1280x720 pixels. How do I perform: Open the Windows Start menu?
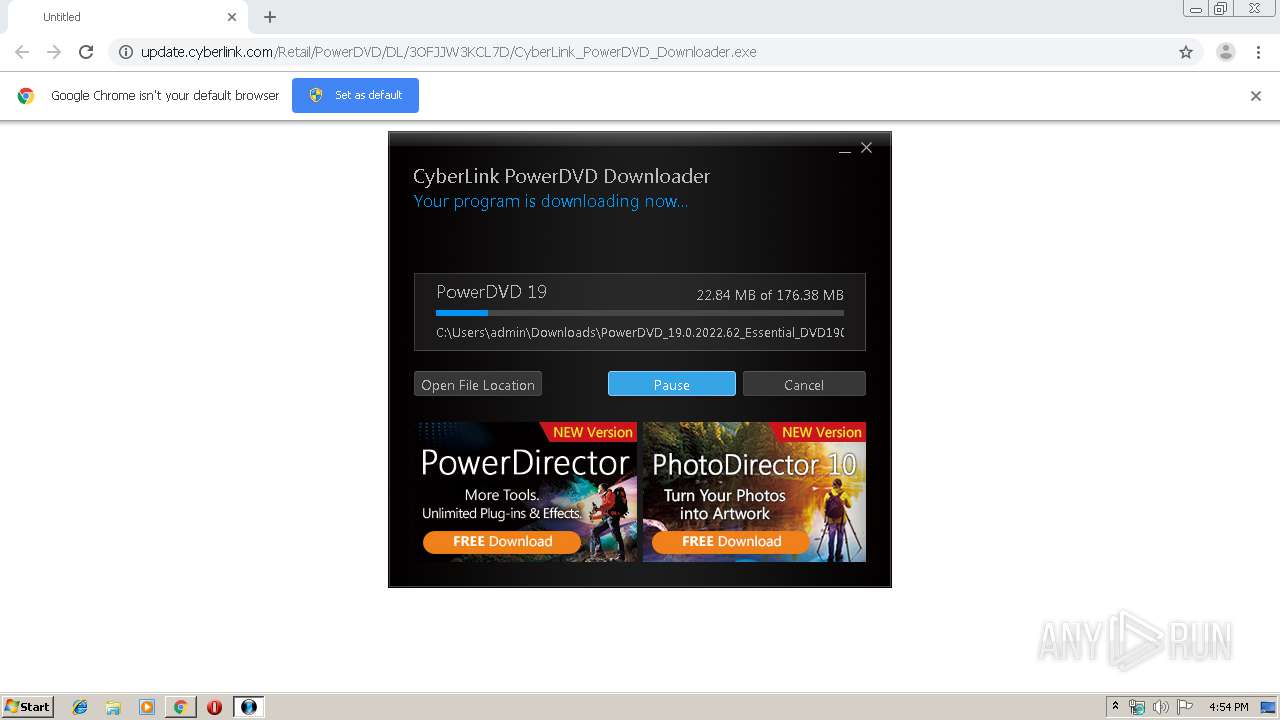(x=28, y=707)
